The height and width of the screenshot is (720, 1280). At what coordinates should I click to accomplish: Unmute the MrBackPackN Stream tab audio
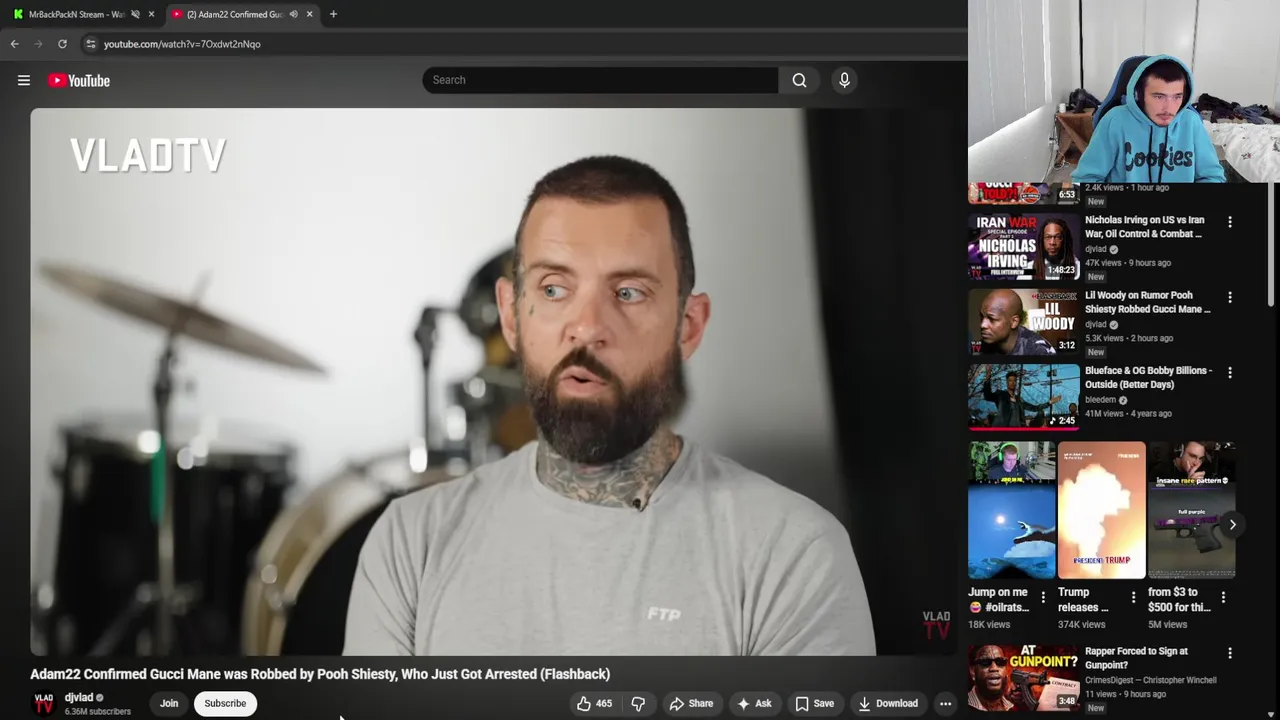point(135,14)
